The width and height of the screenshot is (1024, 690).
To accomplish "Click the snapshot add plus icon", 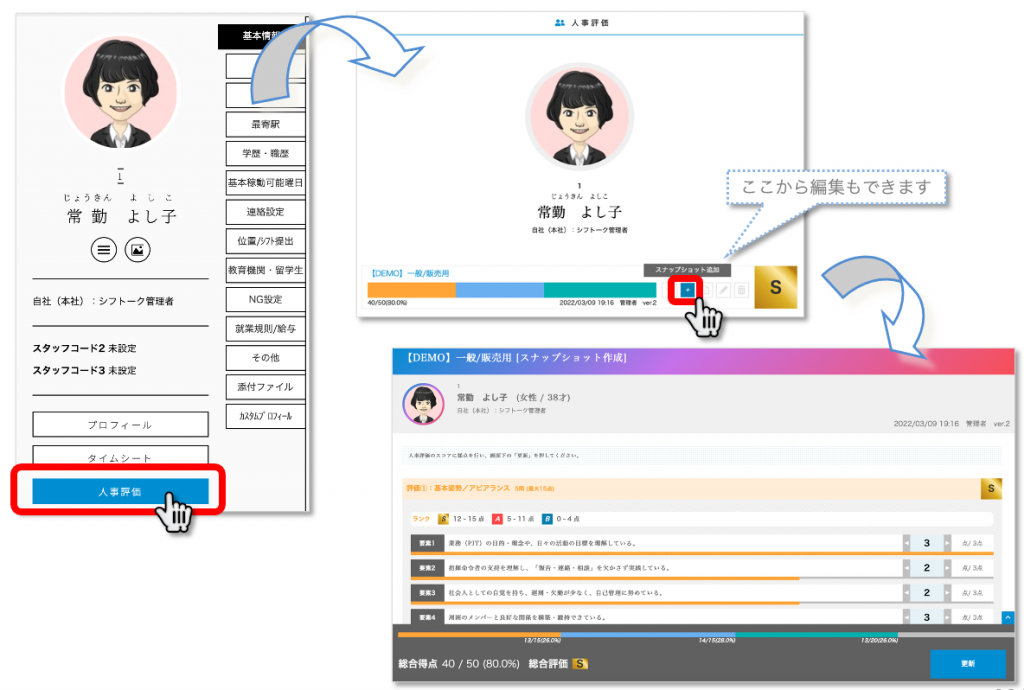I will click(687, 290).
